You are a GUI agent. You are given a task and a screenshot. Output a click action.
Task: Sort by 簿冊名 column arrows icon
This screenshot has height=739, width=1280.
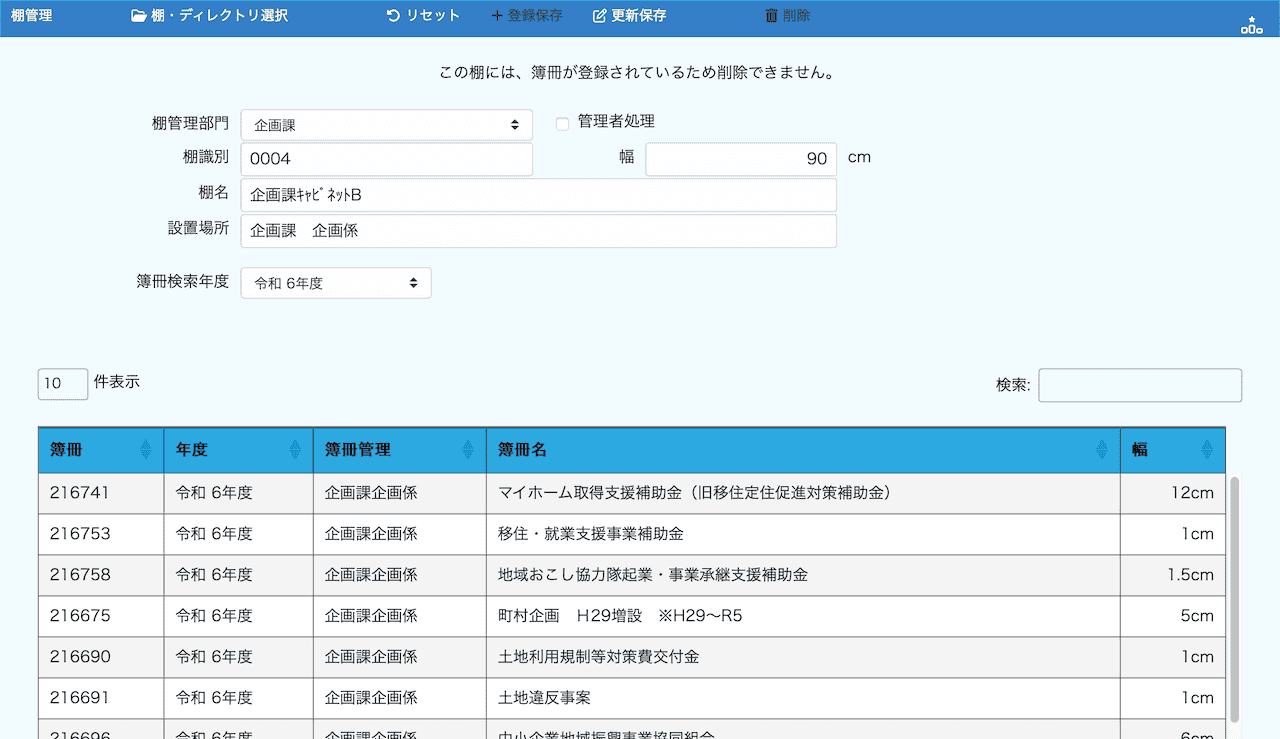click(1102, 450)
